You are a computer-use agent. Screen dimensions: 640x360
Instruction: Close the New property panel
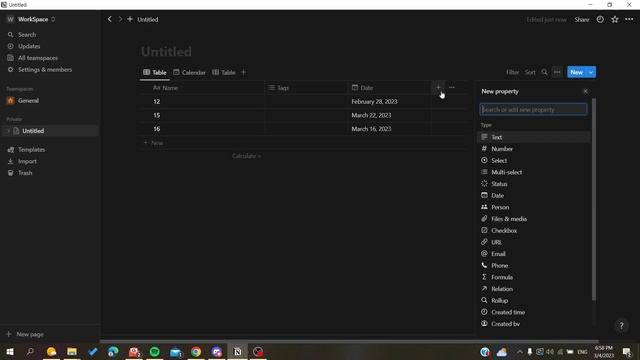point(585,91)
